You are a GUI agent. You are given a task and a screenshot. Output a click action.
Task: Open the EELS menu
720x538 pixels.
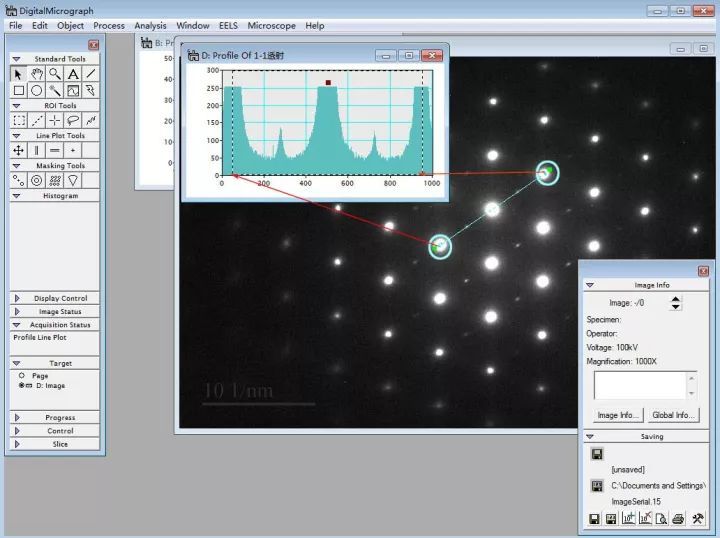[x=228, y=26]
